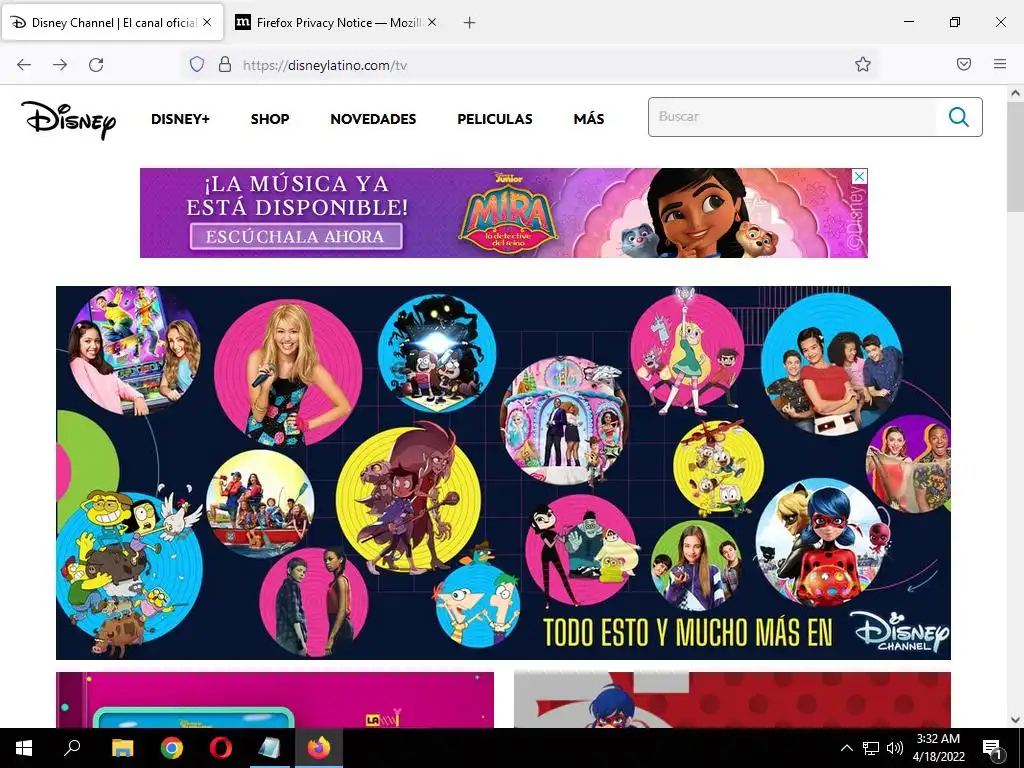Save page to Pocket
Image resolution: width=1024 pixels, height=768 pixels.
(964, 64)
